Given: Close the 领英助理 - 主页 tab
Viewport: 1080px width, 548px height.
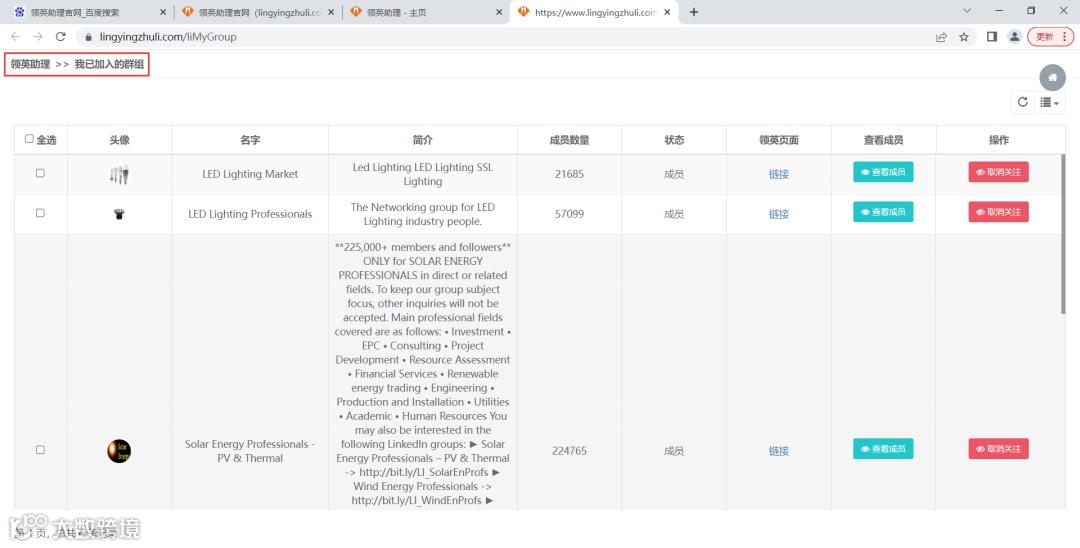Looking at the screenshot, I should (499, 12).
